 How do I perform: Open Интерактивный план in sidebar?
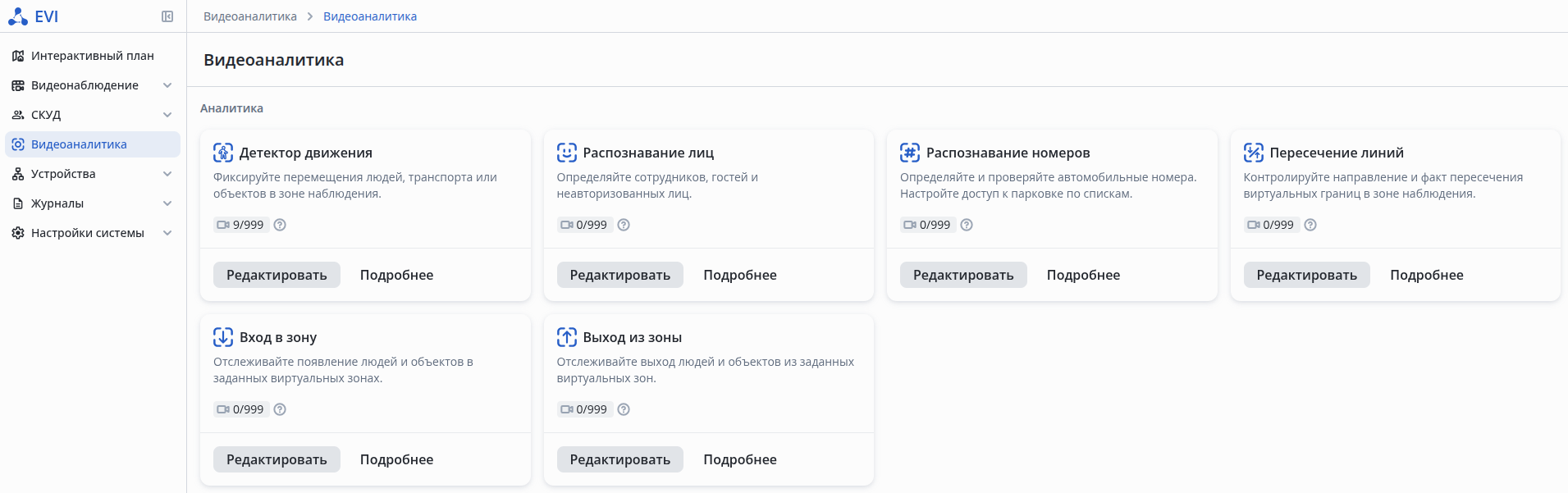tap(92, 56)
